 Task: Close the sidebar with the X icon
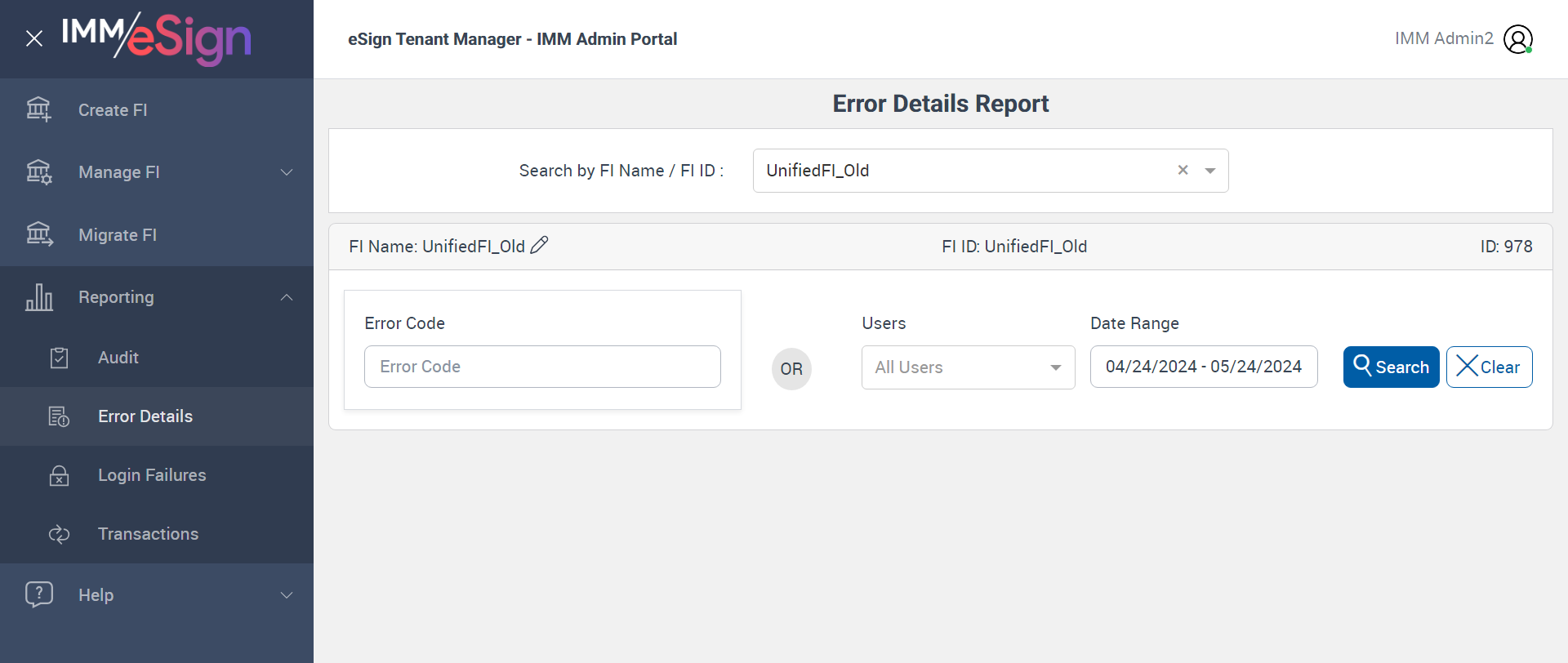[34, 38]
